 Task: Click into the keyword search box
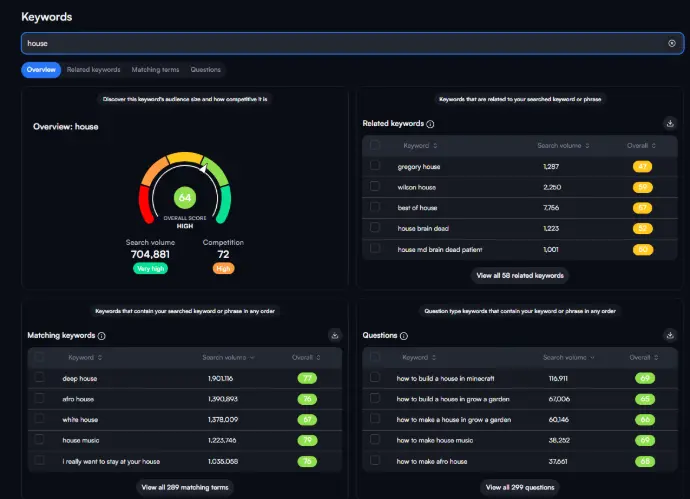pyautogui.click(x=340, y=43)
